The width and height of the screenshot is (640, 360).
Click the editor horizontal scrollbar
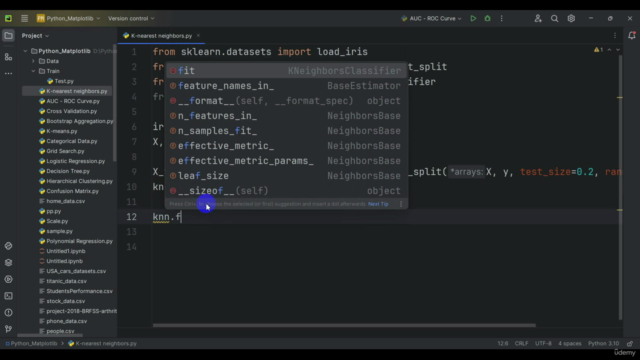tap(344, 325)
